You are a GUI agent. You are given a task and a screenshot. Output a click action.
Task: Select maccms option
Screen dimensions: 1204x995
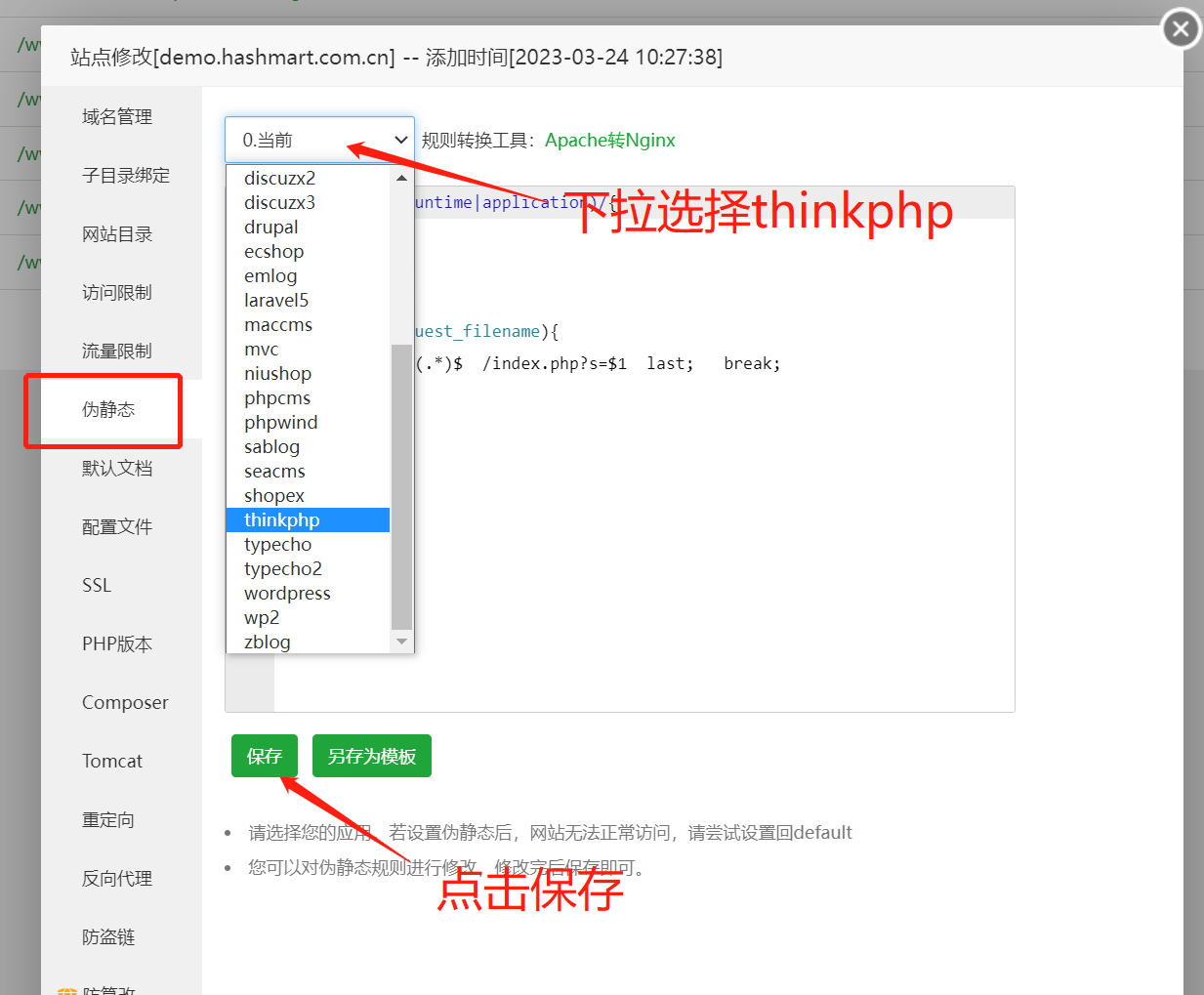coord(308,324)
